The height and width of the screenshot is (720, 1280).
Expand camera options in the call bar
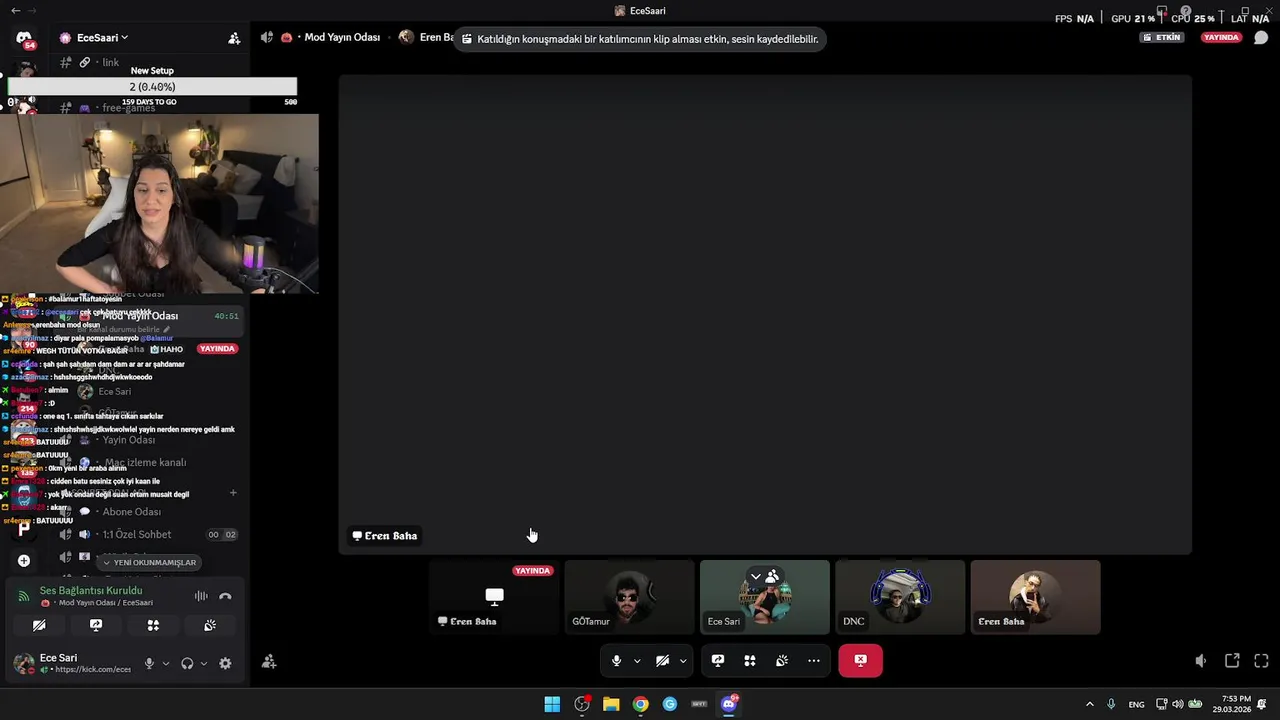click(x=683, y=660)
